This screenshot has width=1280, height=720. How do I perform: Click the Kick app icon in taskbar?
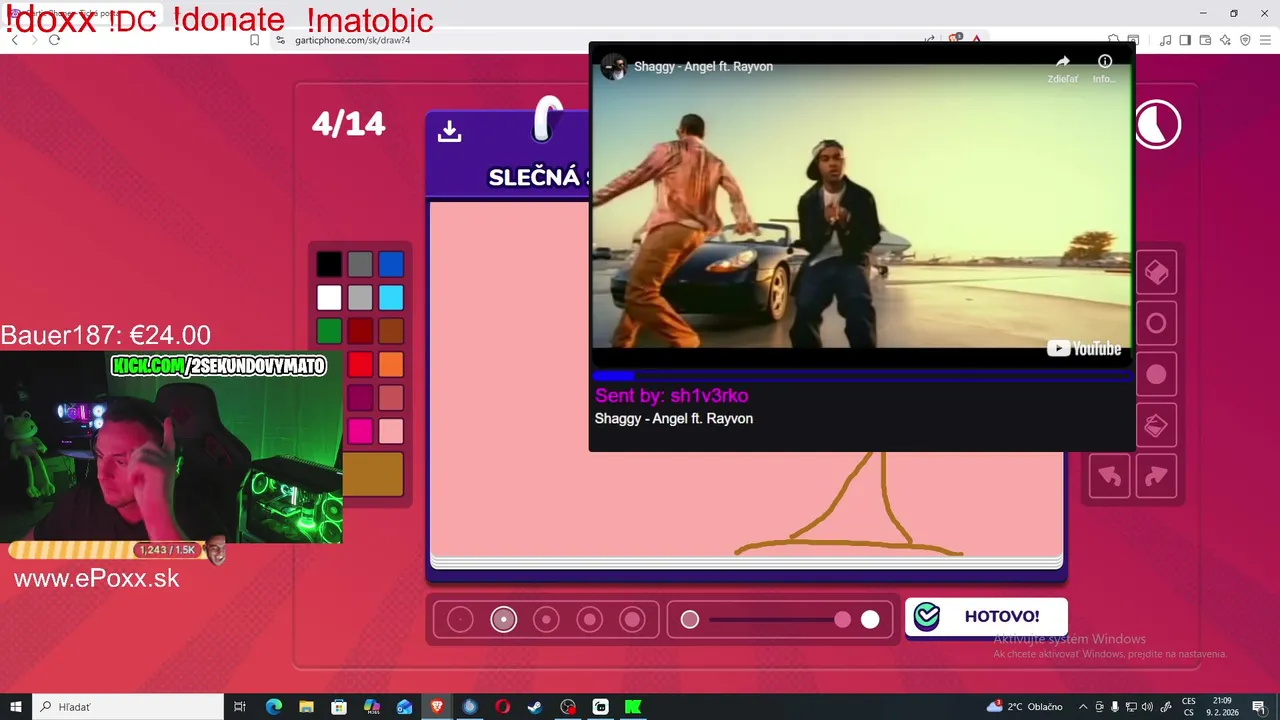(x=633, y=707)
